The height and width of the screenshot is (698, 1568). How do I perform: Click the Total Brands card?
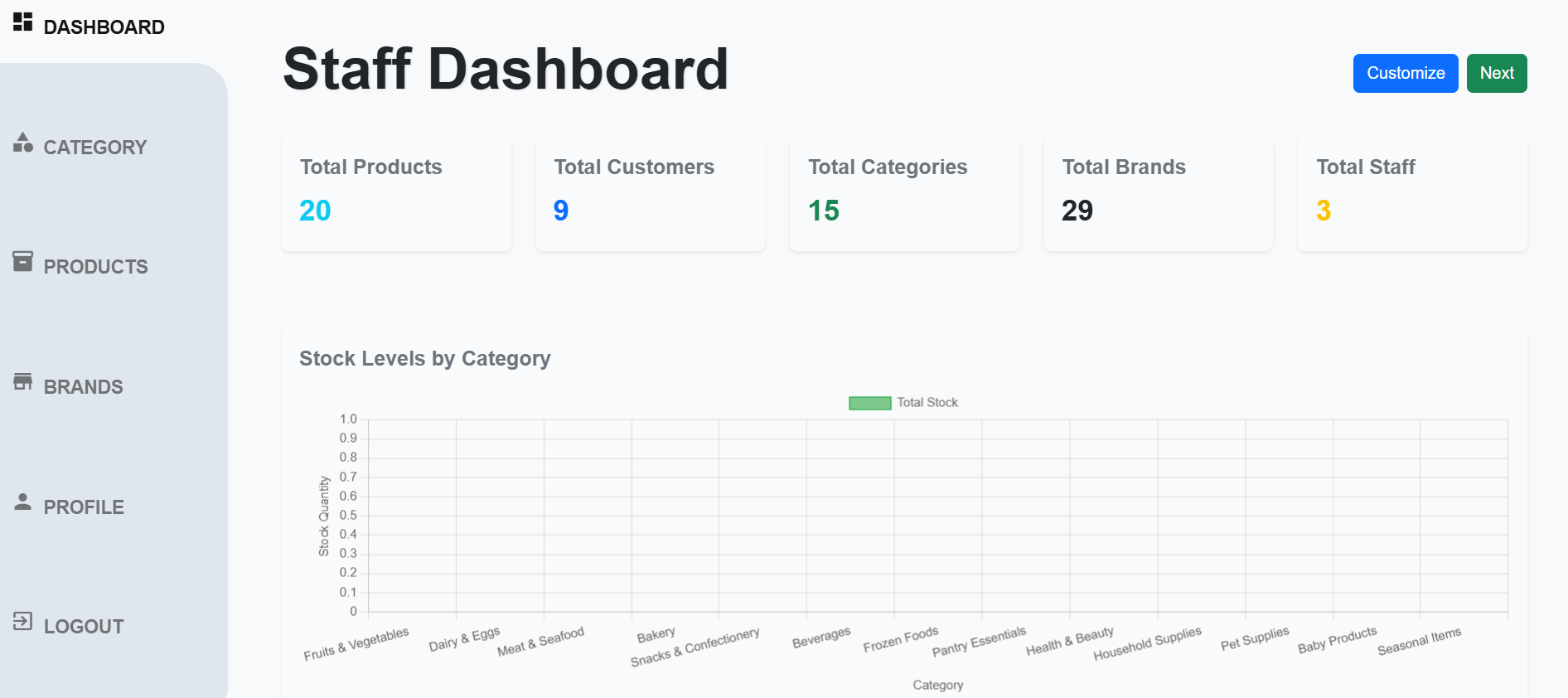coord(1158,194)
